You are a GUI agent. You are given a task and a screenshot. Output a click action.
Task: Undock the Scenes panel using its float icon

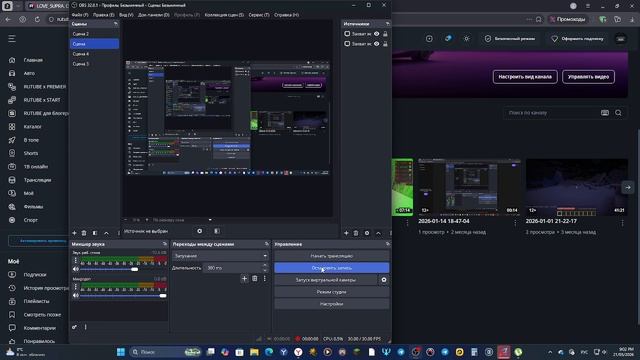[x=116, y=24]
